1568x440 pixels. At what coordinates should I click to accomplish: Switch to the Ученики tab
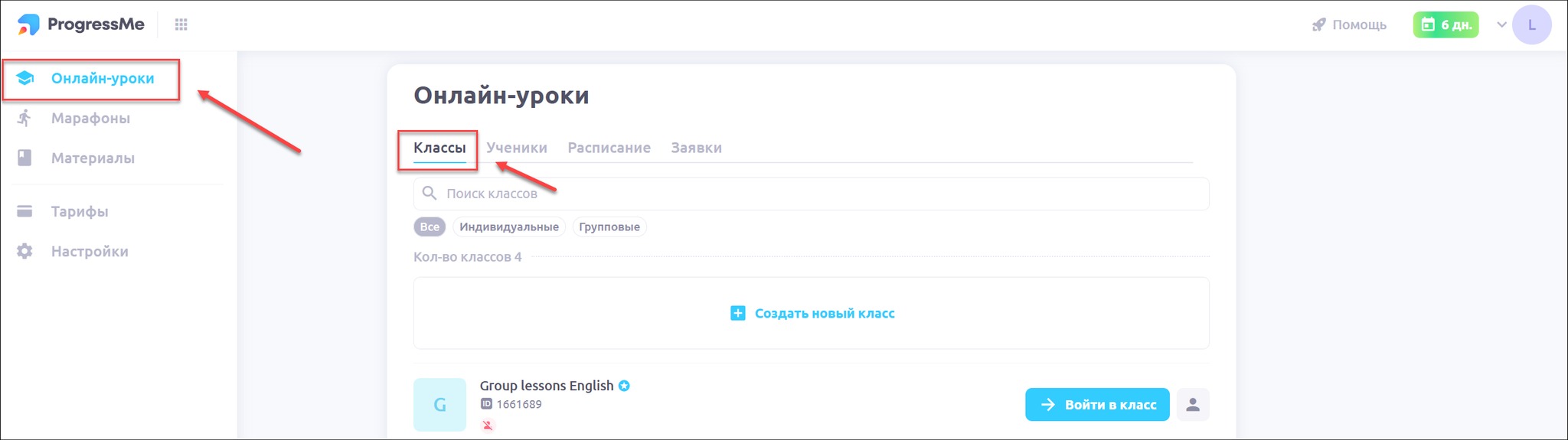[517, 148]
